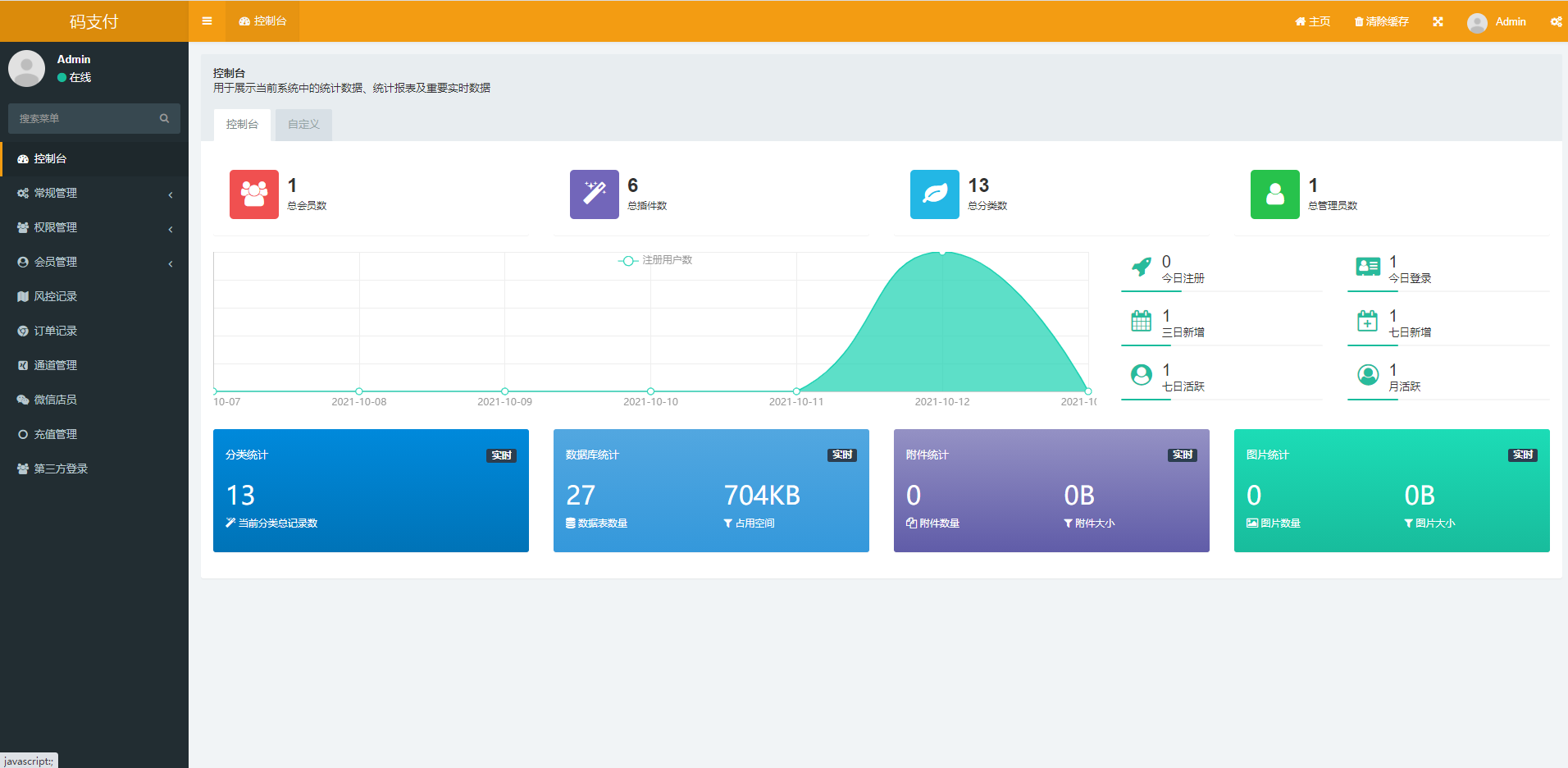Click the rocket icon for today's registrations
Viewport: 1568px width, 768px height.
click(x=1141, y=267)
